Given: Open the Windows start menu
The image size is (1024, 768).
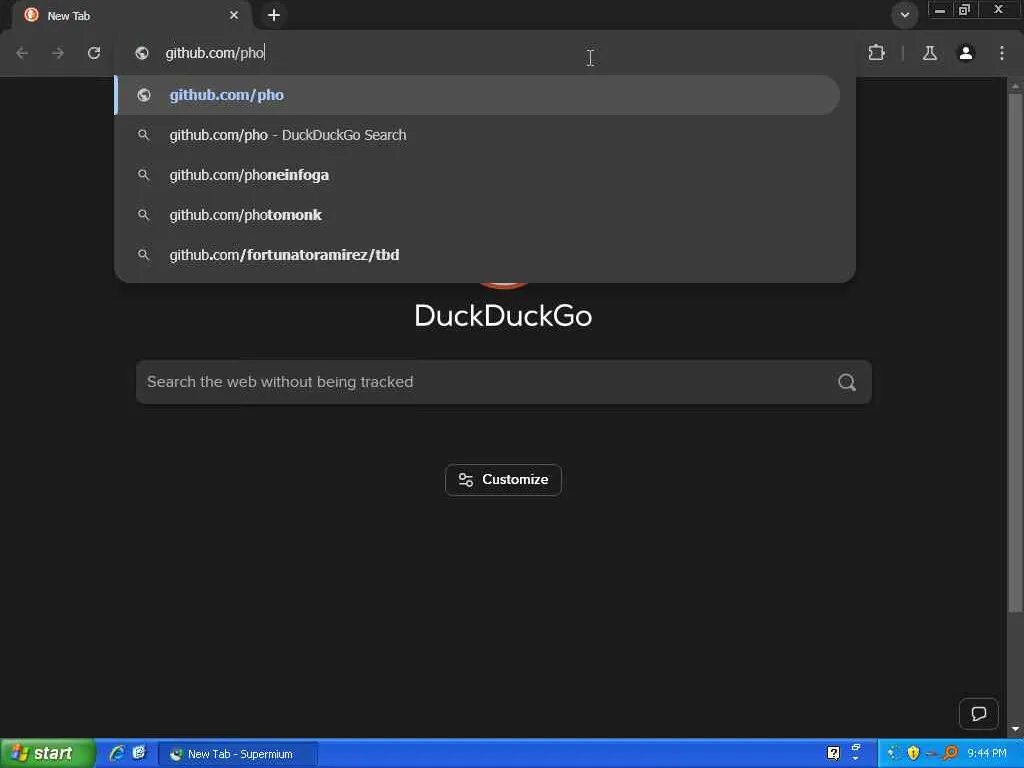Looking at the screenshot, I should tap(47, 754).
